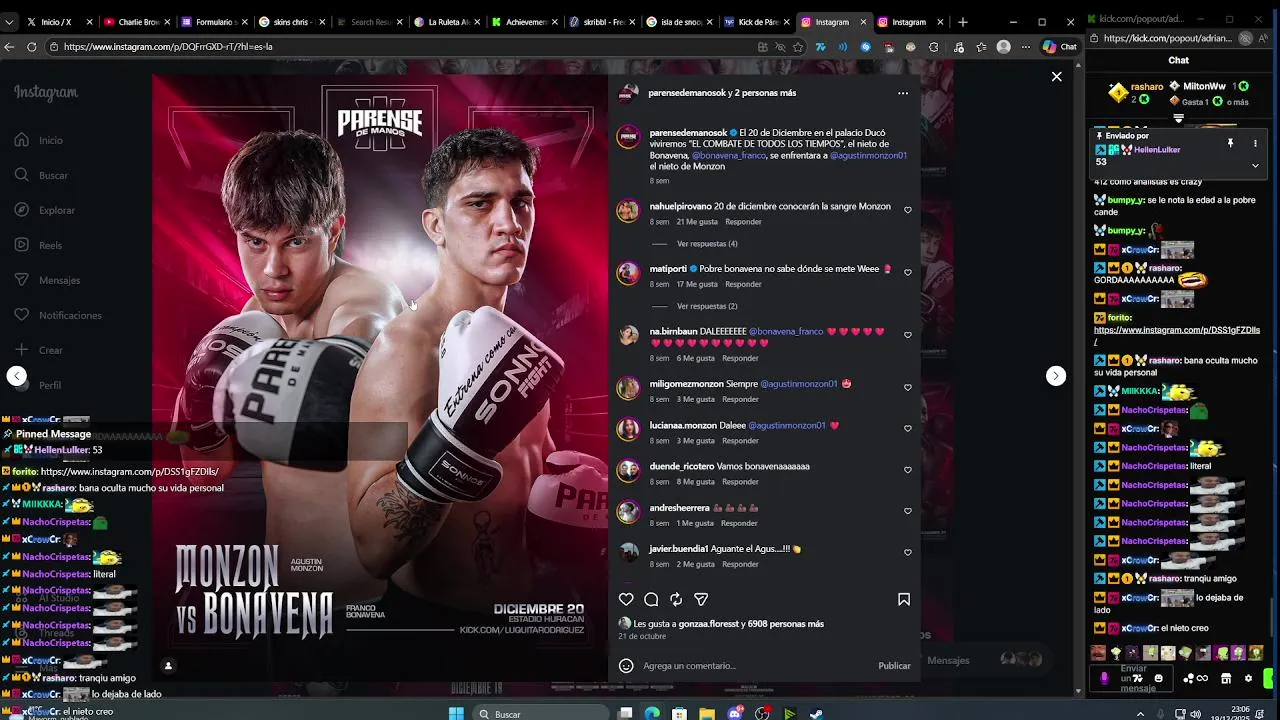The width and height of the screenshot is (1280, 720).
Task: Open gonzaa.floresst likes link
Action: point(708,624)
